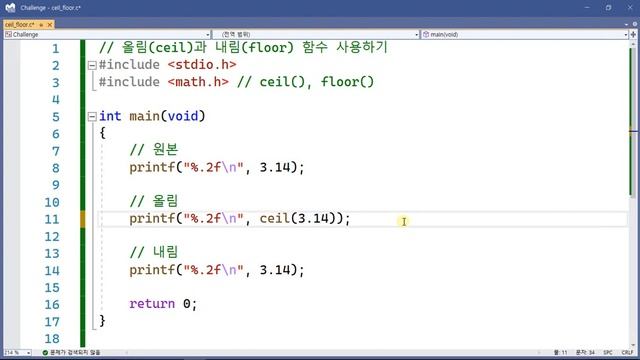The width and height of the screenshot is (640, 360).
Task: Click on <math.h> in line 3
Action: tap(198, 82)
